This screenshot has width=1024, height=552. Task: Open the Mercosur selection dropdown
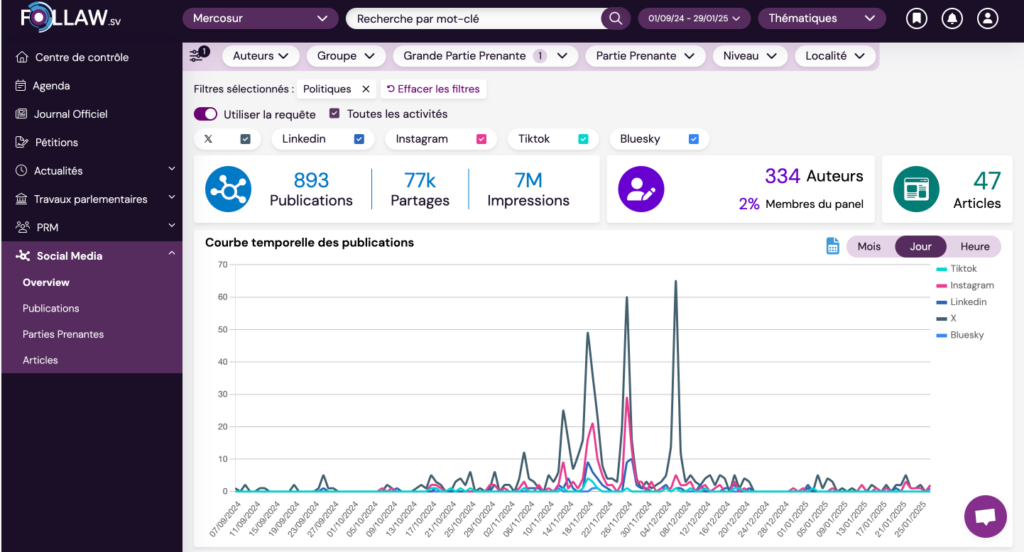[260, 19]
